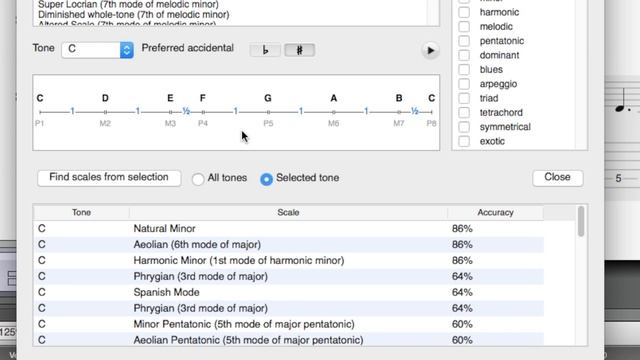This screenshot has width=640, height=360.
Task: Toggle the symmetrical checkbox
Action: 464,127
